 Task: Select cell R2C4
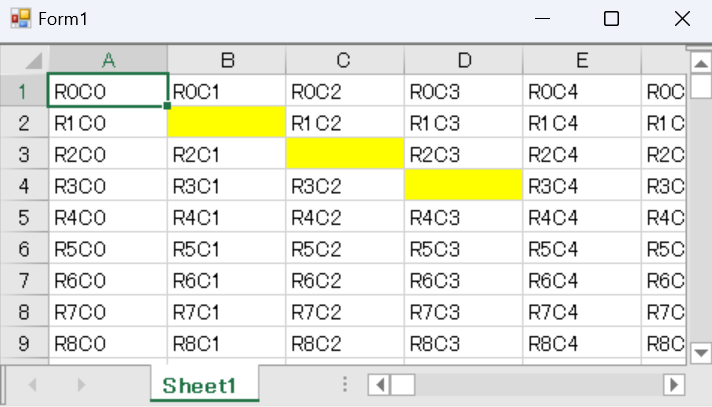click(582, 154)
